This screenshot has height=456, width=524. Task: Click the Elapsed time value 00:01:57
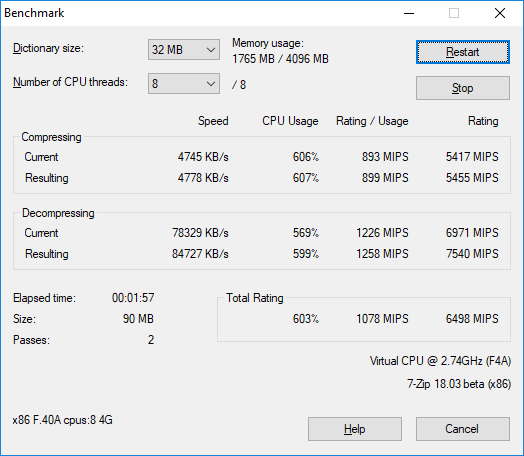coord(133,298)
